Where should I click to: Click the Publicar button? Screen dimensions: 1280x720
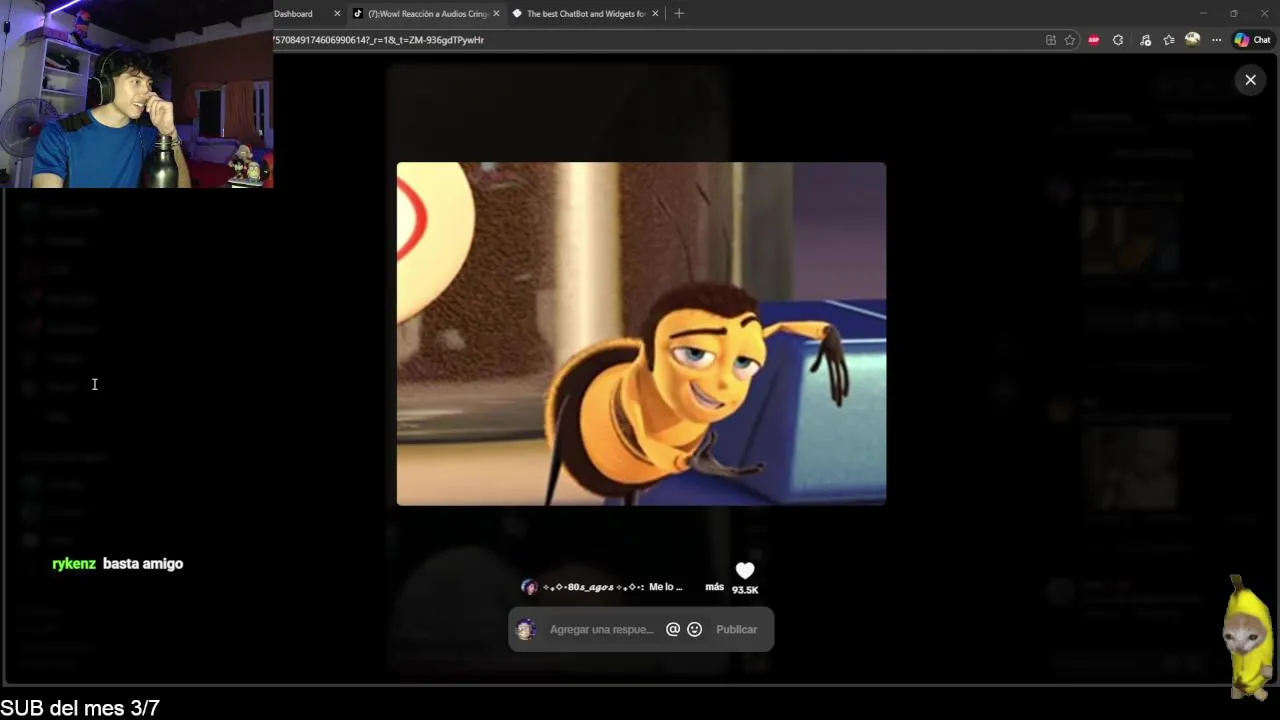736,629
